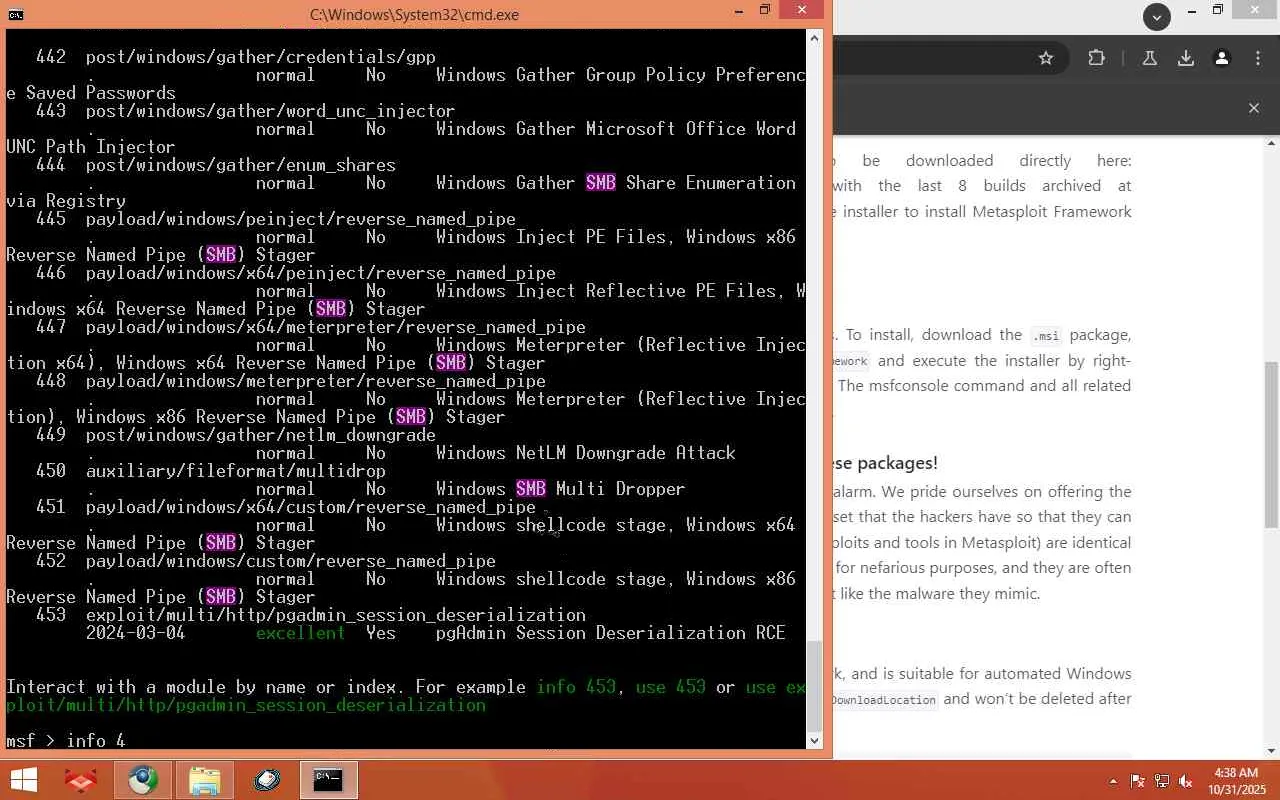Click the text 'payload/windows/x64/peinject/reverse_named_pipe'
Viewport: 1280px width, 800px height.
321,273
